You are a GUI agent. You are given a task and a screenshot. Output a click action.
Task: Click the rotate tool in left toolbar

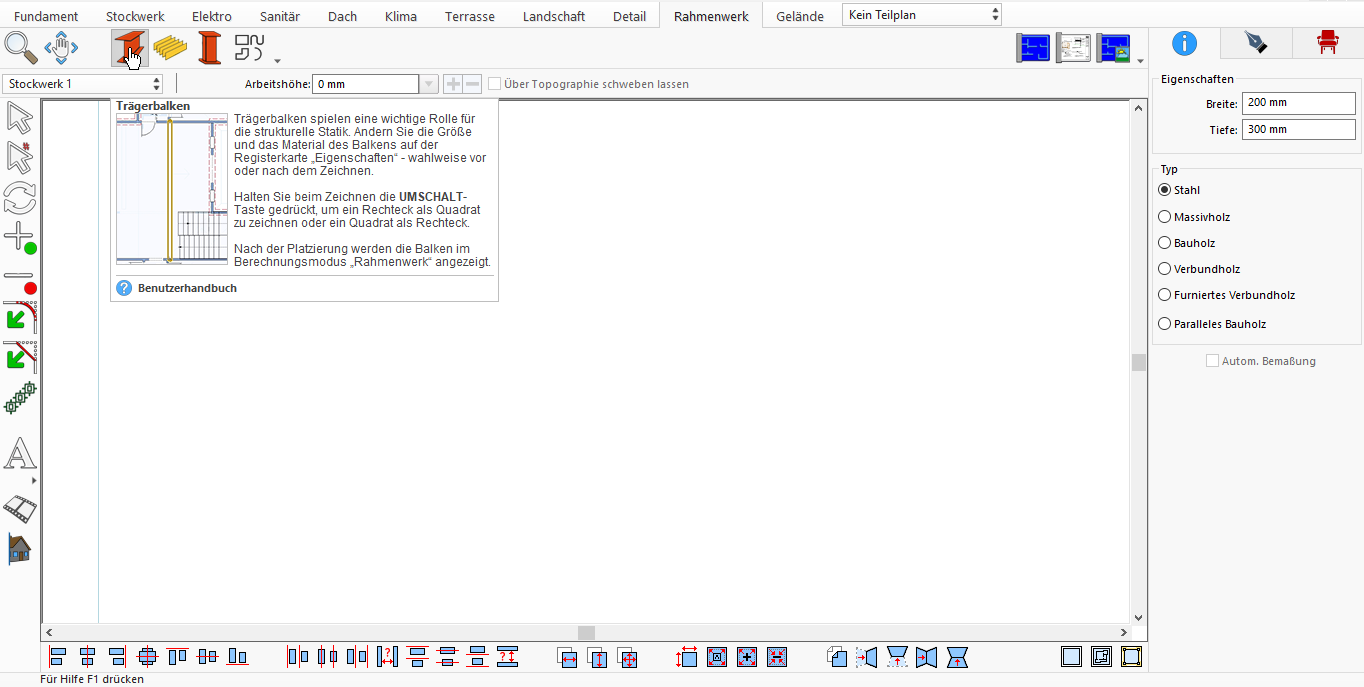click(x=20, y=197)
